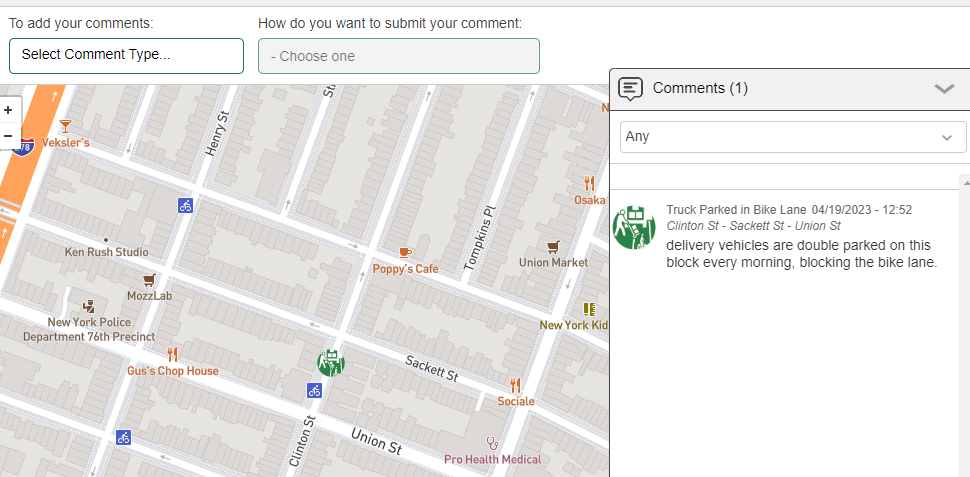
Task: Collapse the Comments panel with chevron
Action: [944, 88]
